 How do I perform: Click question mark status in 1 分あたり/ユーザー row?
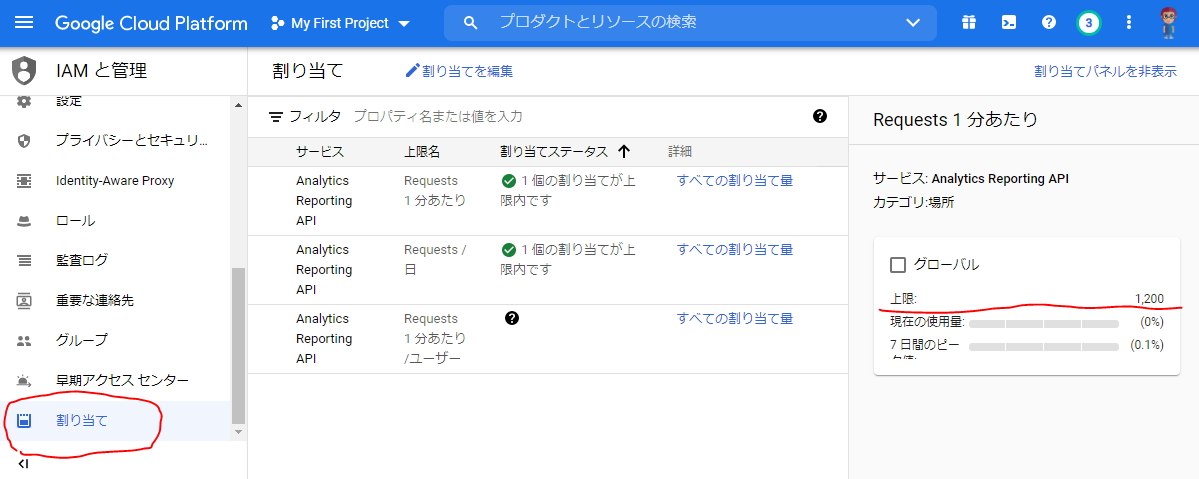coord(512,318)
